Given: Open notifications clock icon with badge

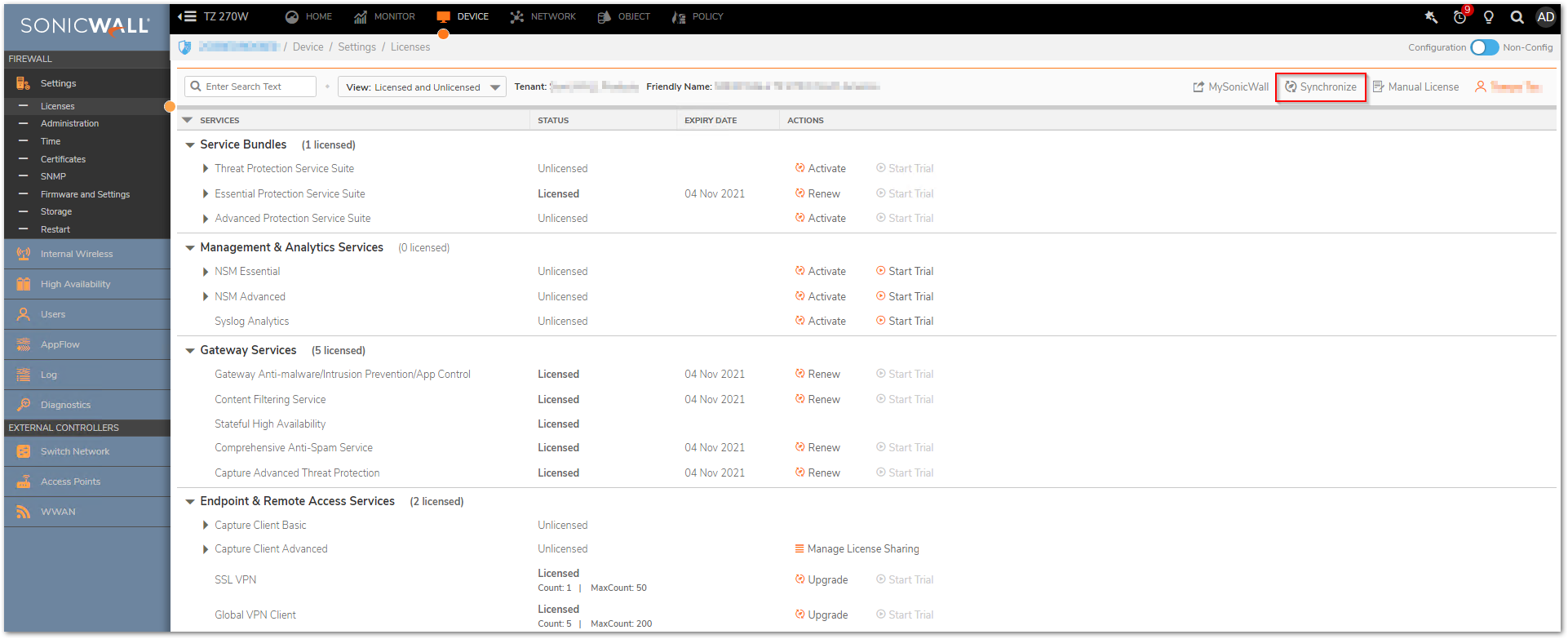Looking at the screenshot, I should point(1460,17).
